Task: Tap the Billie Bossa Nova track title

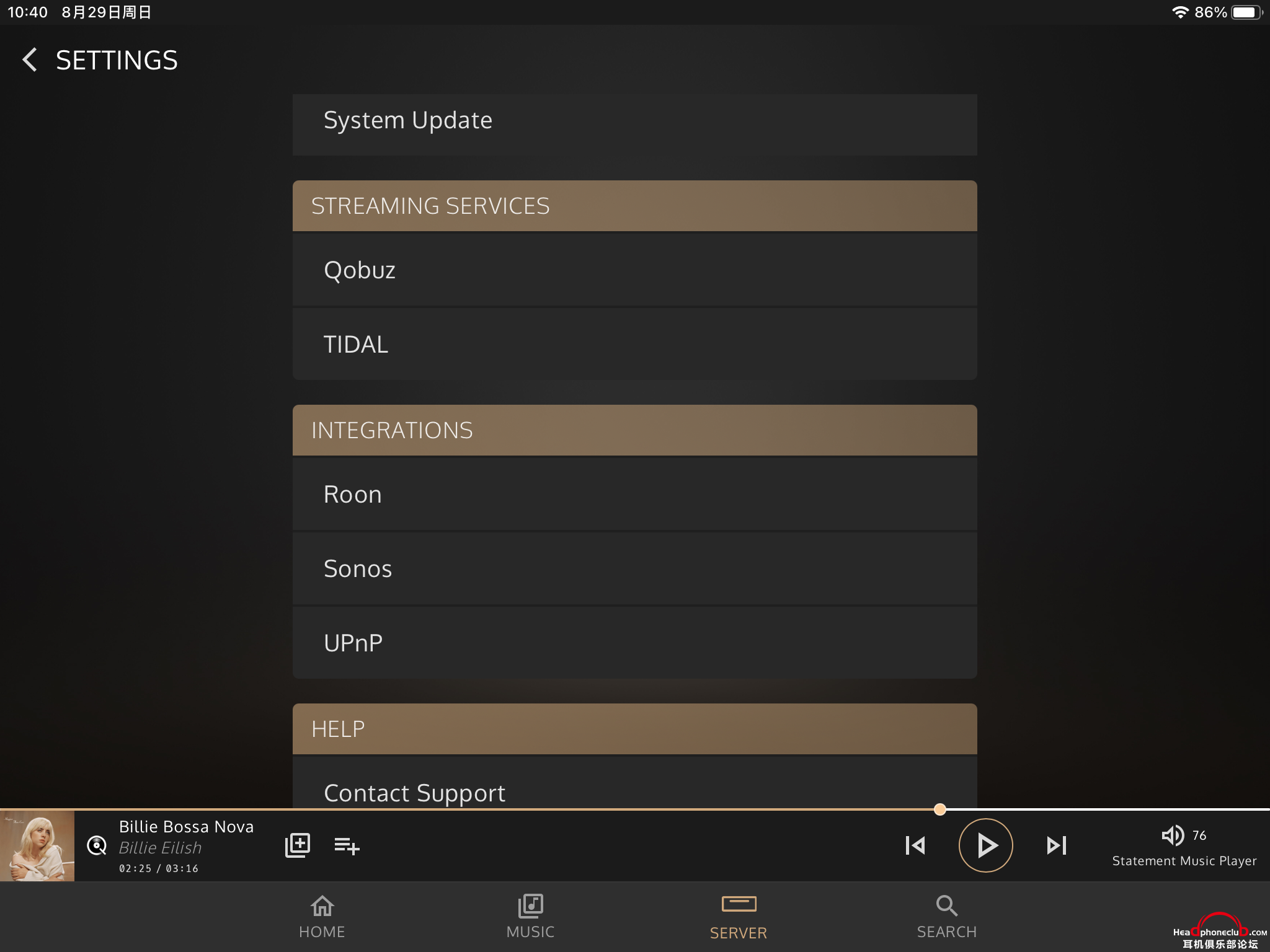Action: 186,827
